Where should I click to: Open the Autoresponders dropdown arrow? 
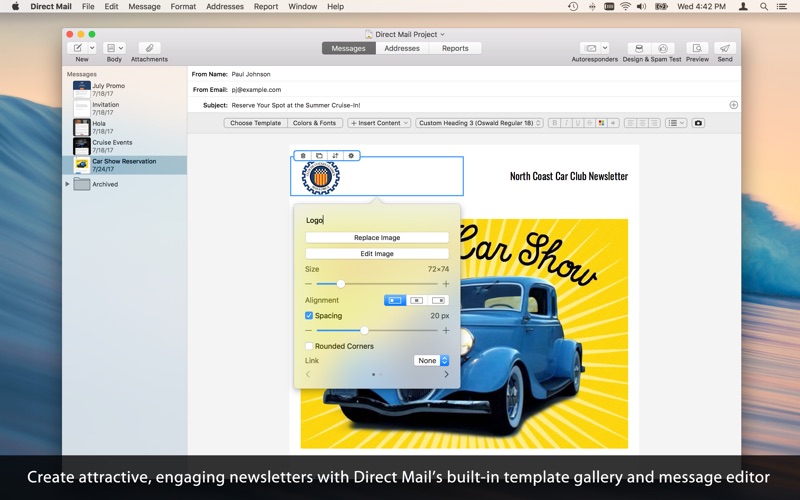point(605,48)
